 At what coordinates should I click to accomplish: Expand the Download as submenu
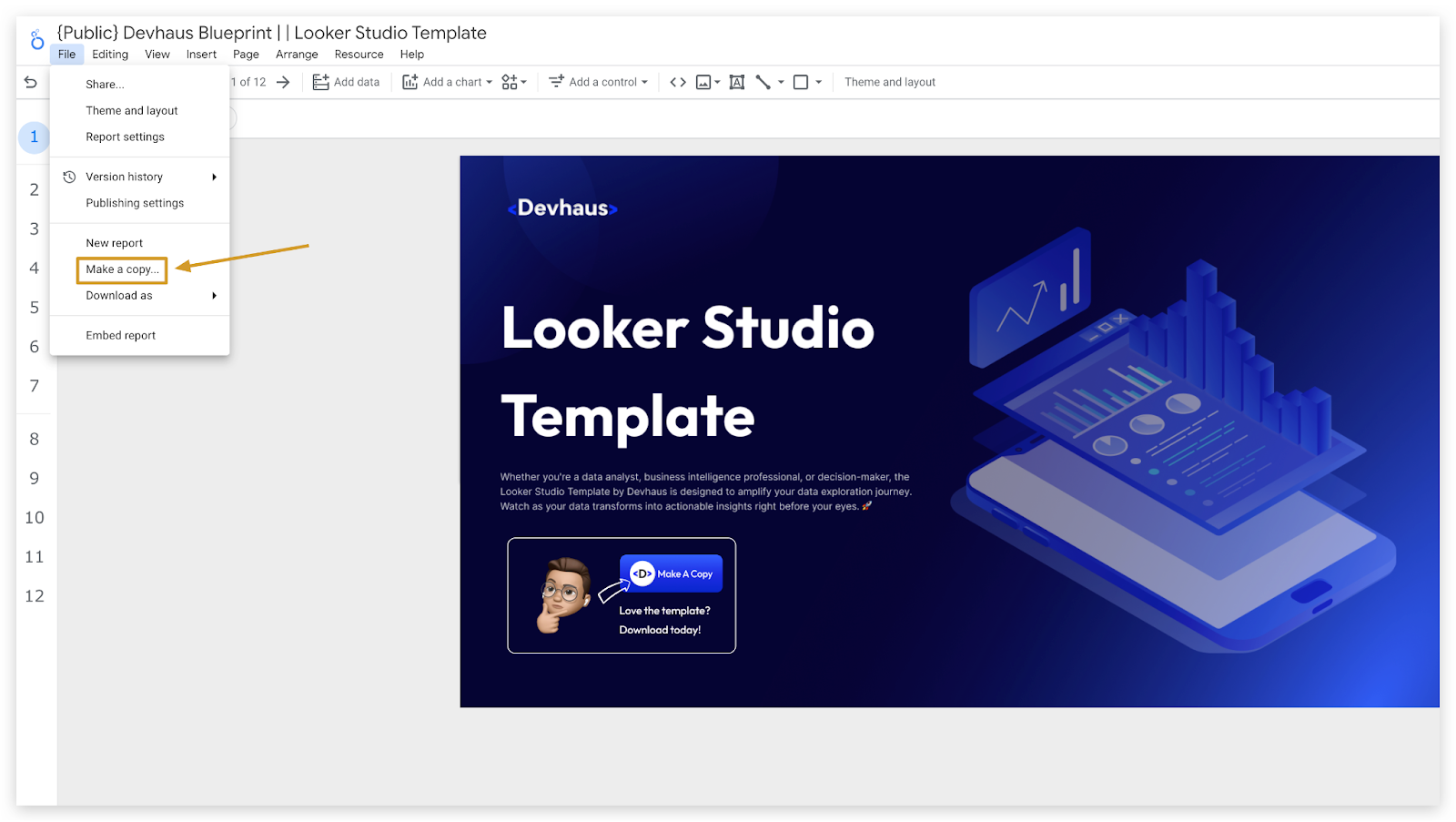(139, 296)
